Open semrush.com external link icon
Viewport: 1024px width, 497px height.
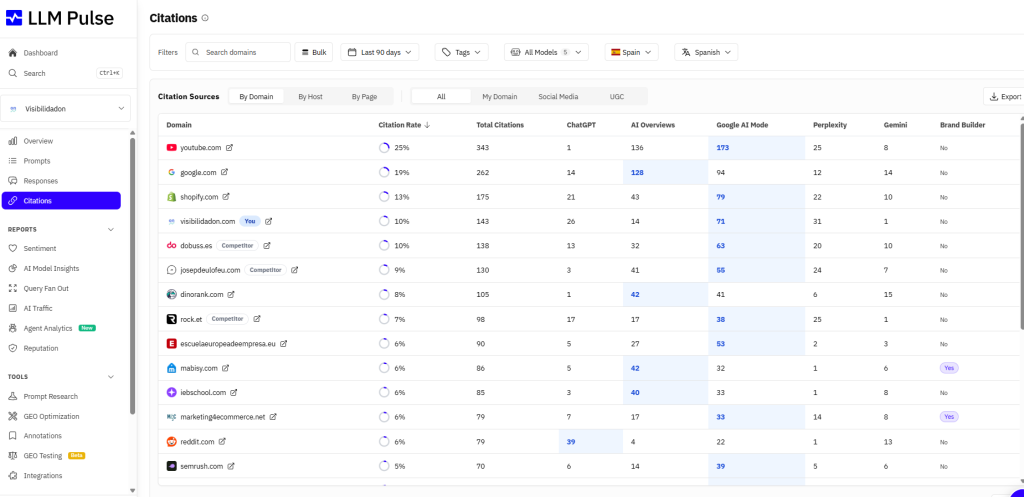click(x=231, y=466)
